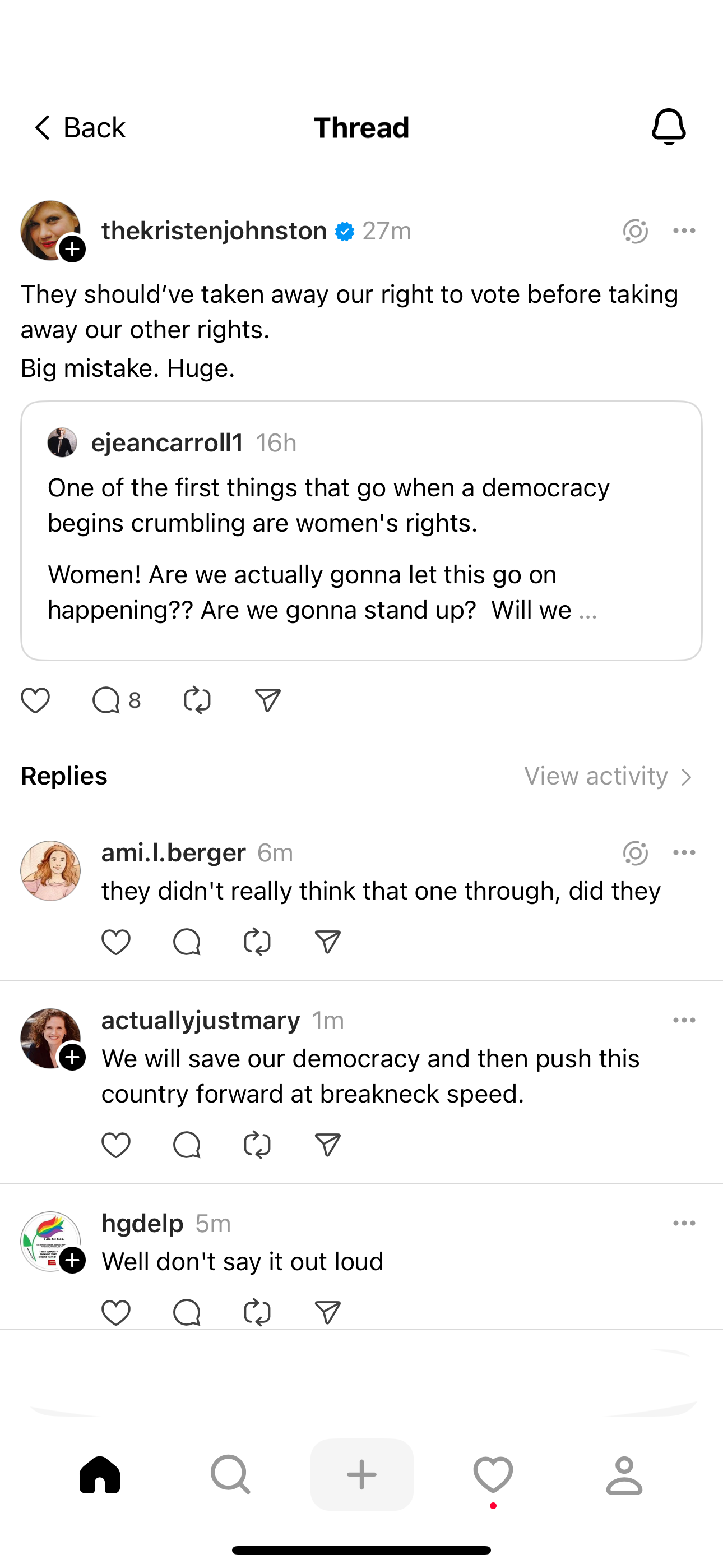The image size is (723, 1568).
Task: Reply to hgdelp's comment
Action: pos(186,1312)
